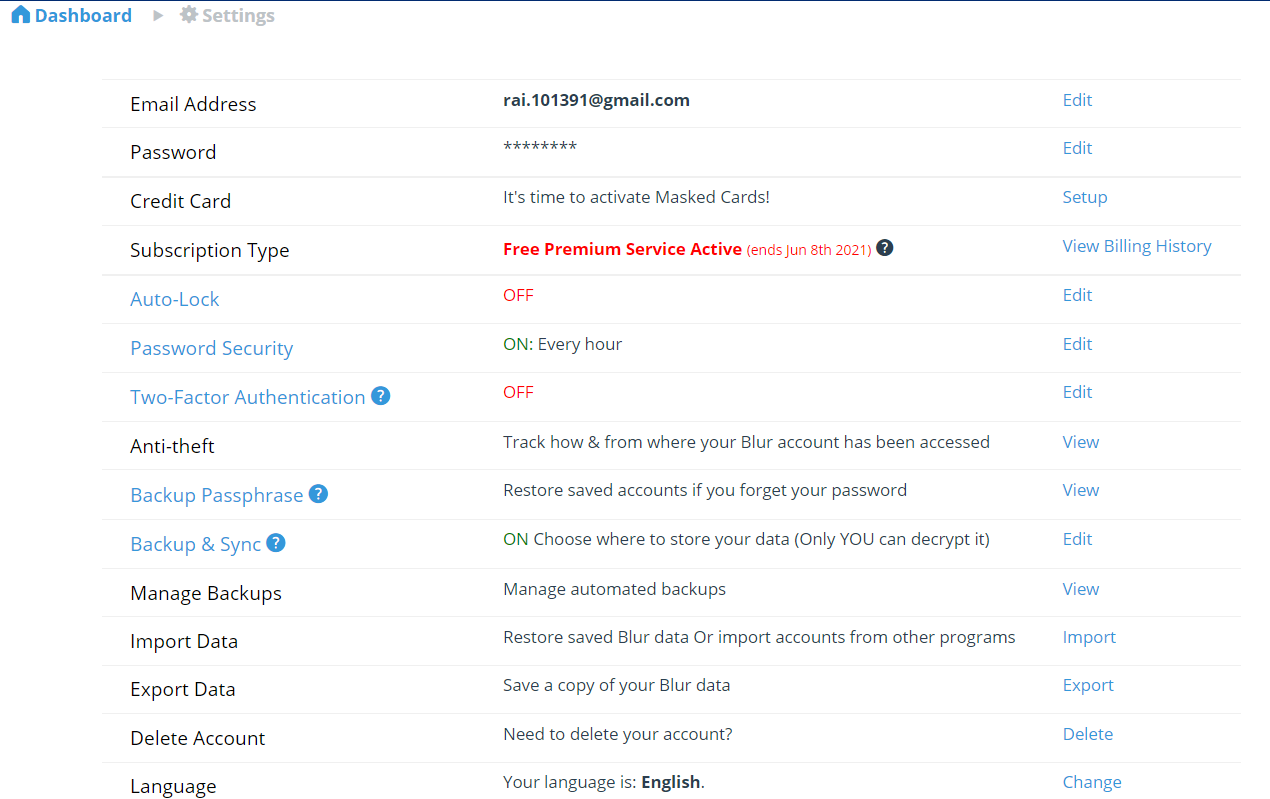Screen dimensions: 1270x799
Task: Export a copy of your Blur data
Action: tap(1088, 685)
